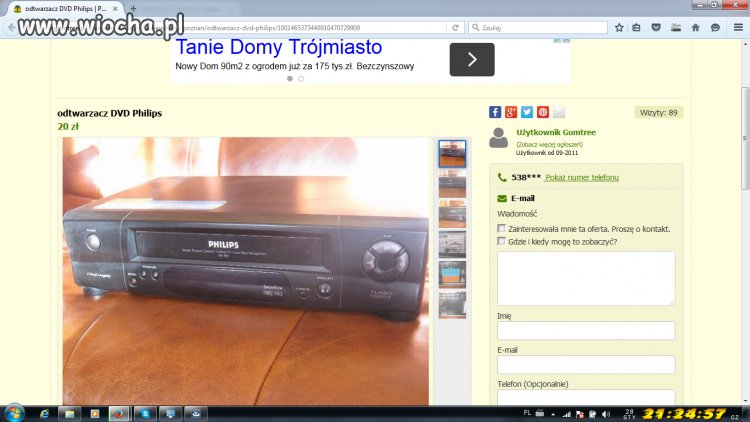The image size is (750, 422).
Task: Share the listing on Facebook
Action: [x=495, y=112]
